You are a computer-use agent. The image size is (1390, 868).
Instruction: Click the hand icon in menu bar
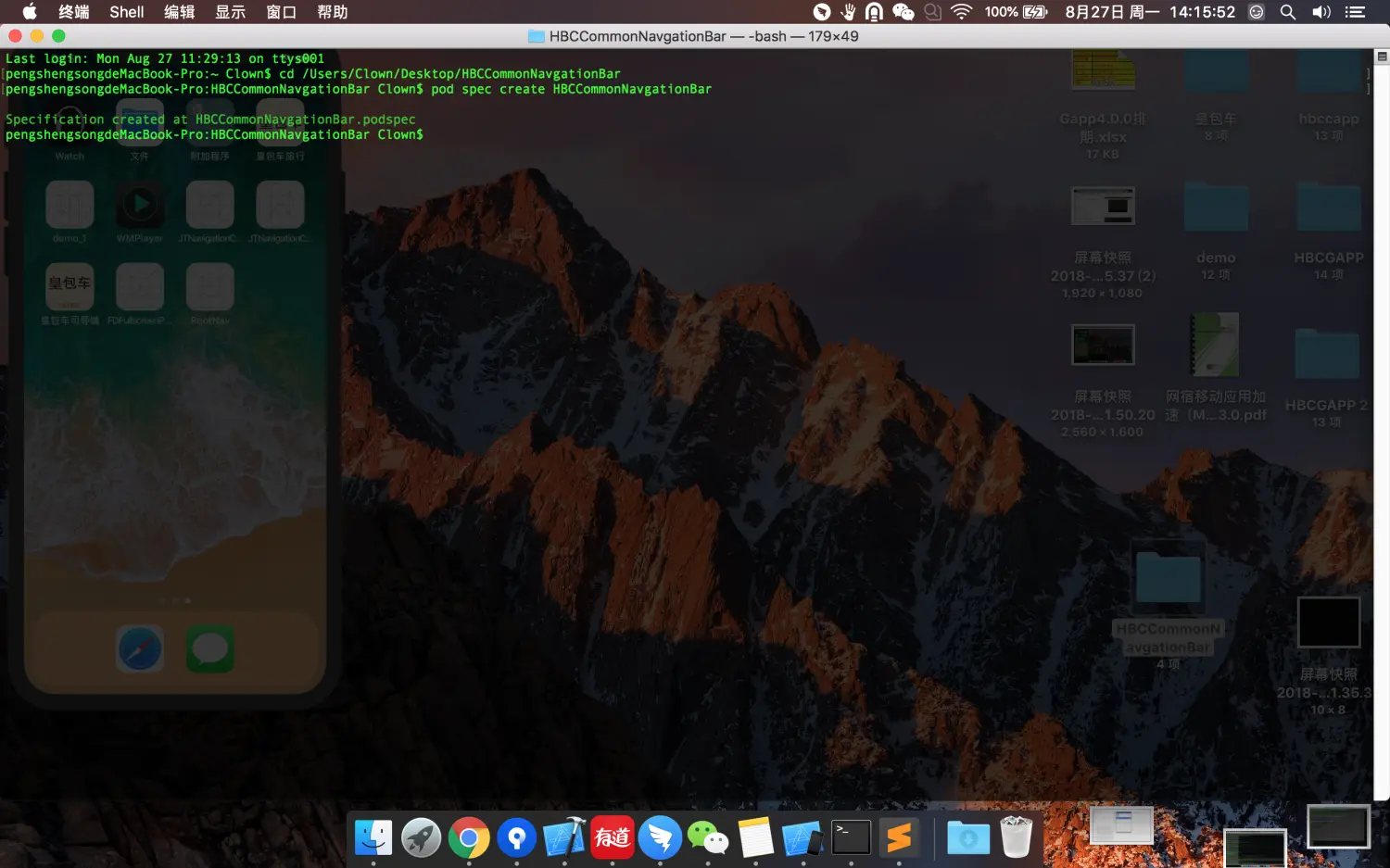(x=848, y=12)
